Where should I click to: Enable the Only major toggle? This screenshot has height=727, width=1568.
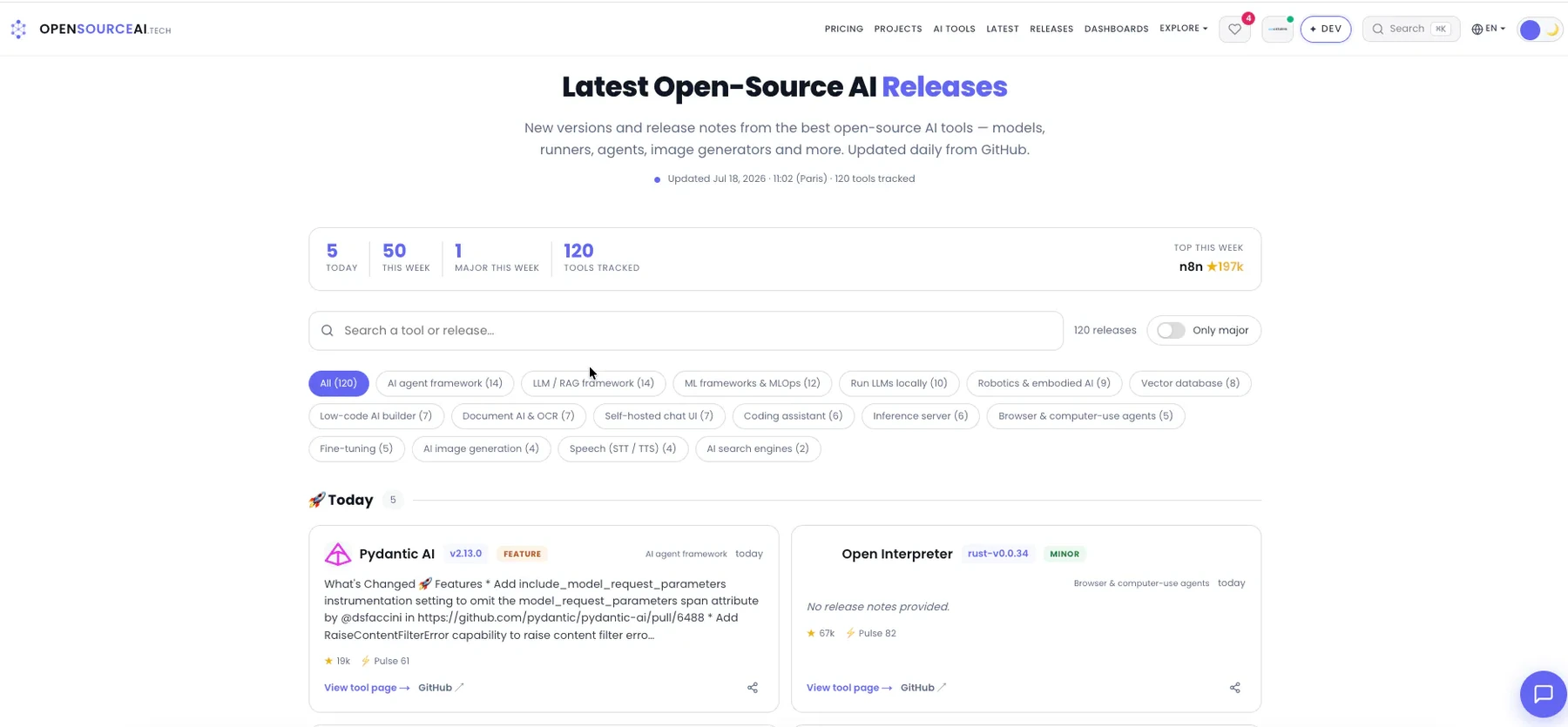(x=1171, y=331)
